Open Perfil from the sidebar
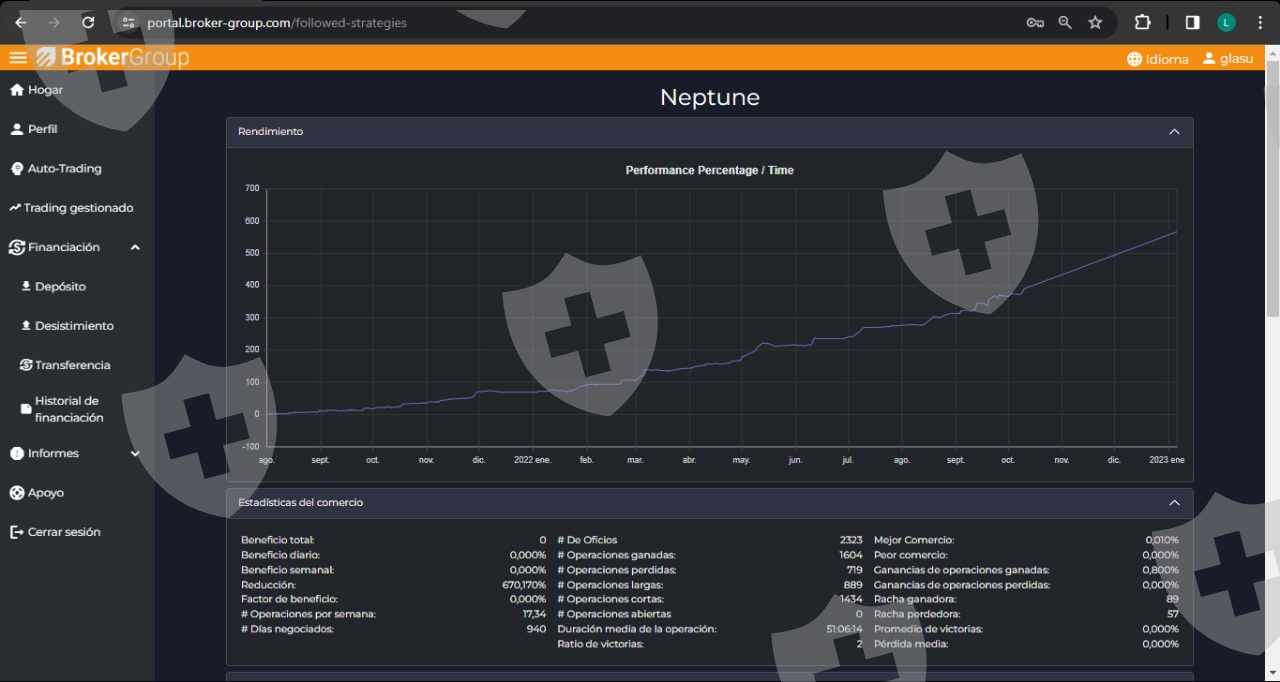The height and width of the screenshot is (682, 1280). (42, 129)
